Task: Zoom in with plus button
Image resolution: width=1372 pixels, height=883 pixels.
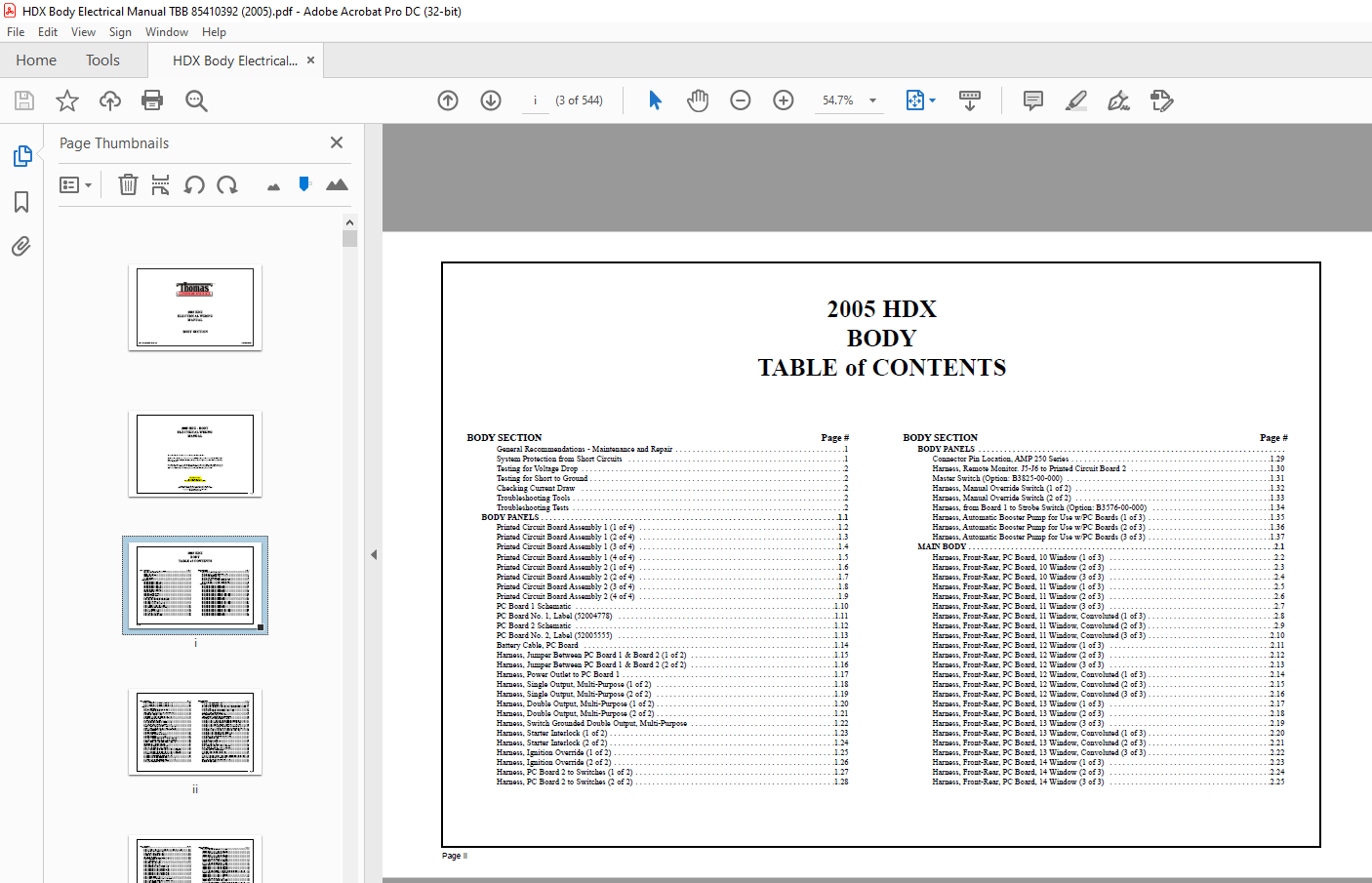Action: (784, 100)
